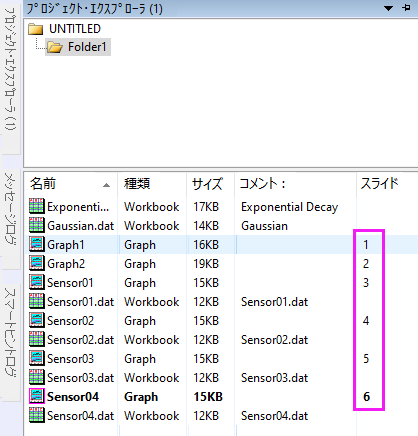Select the Graph2 name

tap(66, 264)
